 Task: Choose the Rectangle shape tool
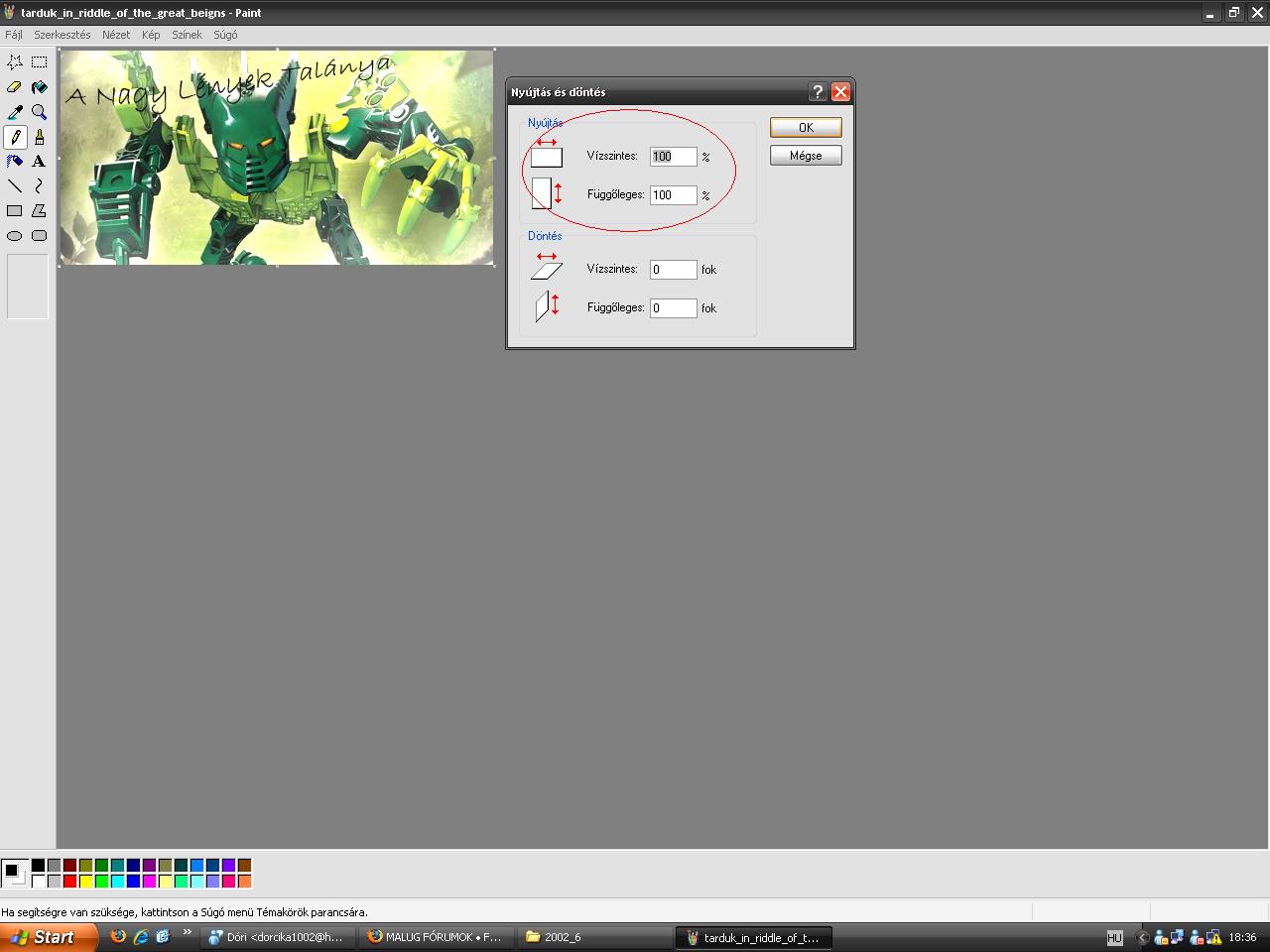15,210
